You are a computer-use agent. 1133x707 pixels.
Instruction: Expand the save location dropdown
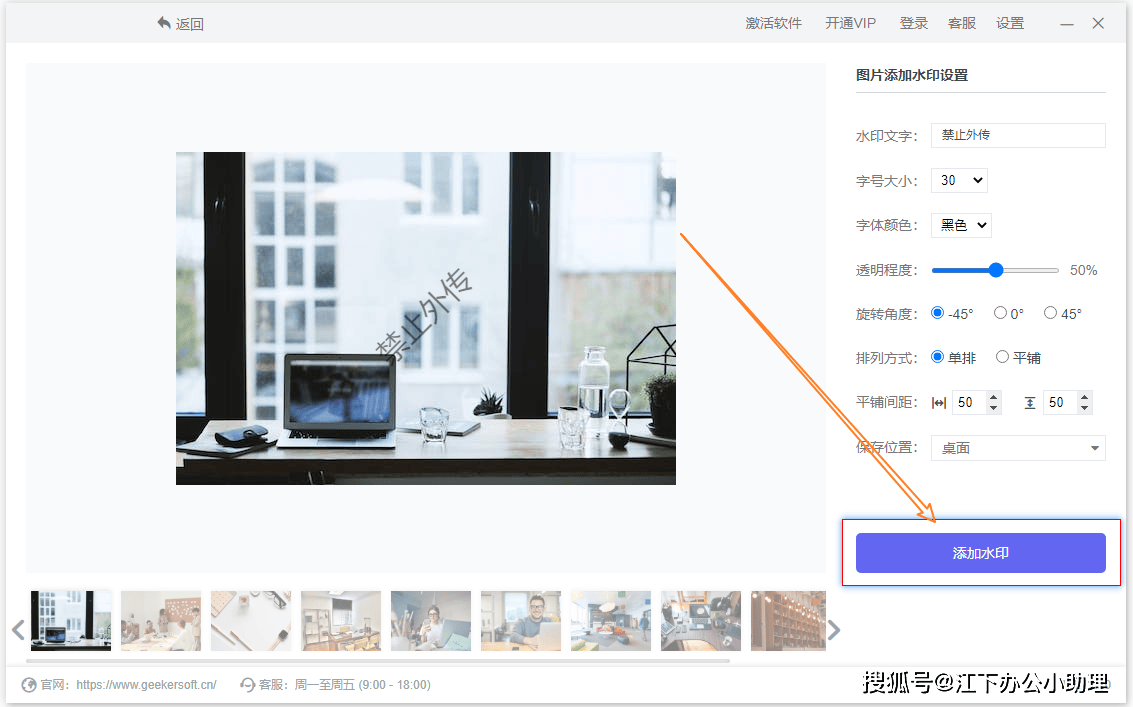(x=1018, y=448)
